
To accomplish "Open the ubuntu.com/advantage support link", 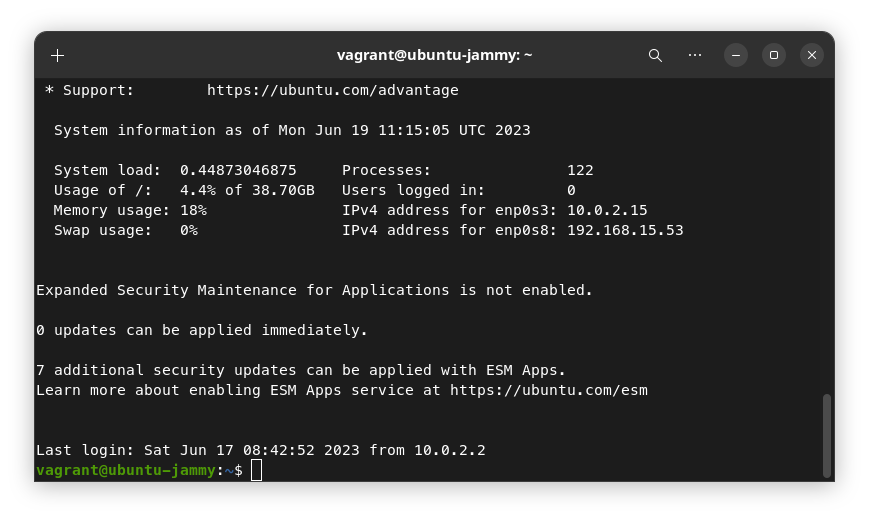I will (332, 90).
